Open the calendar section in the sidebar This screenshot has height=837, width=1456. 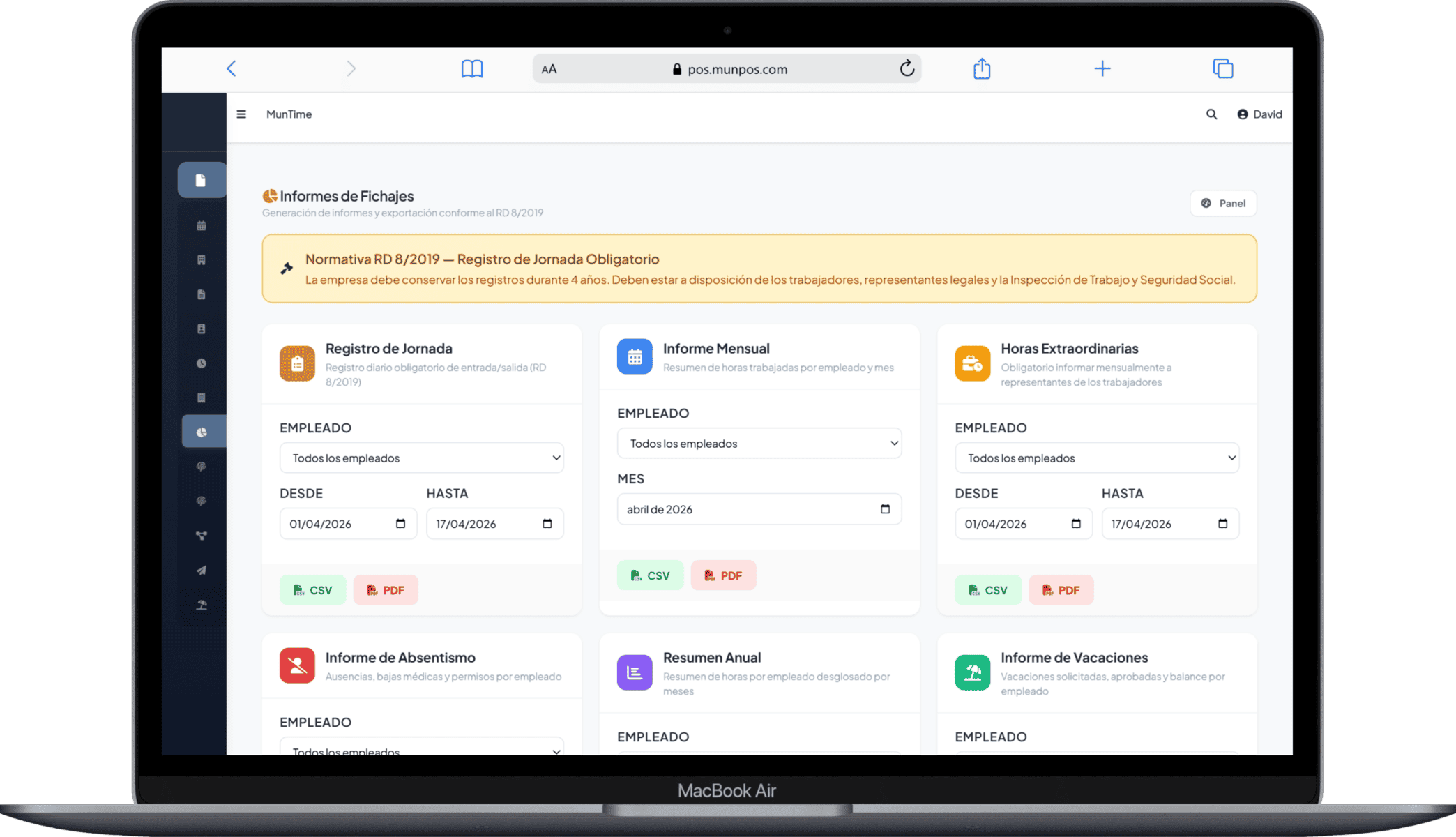click(202, 225)
